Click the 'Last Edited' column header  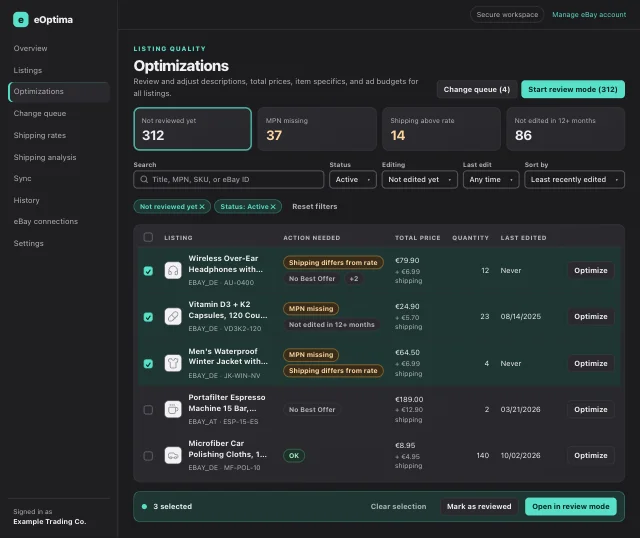point(523,238)
